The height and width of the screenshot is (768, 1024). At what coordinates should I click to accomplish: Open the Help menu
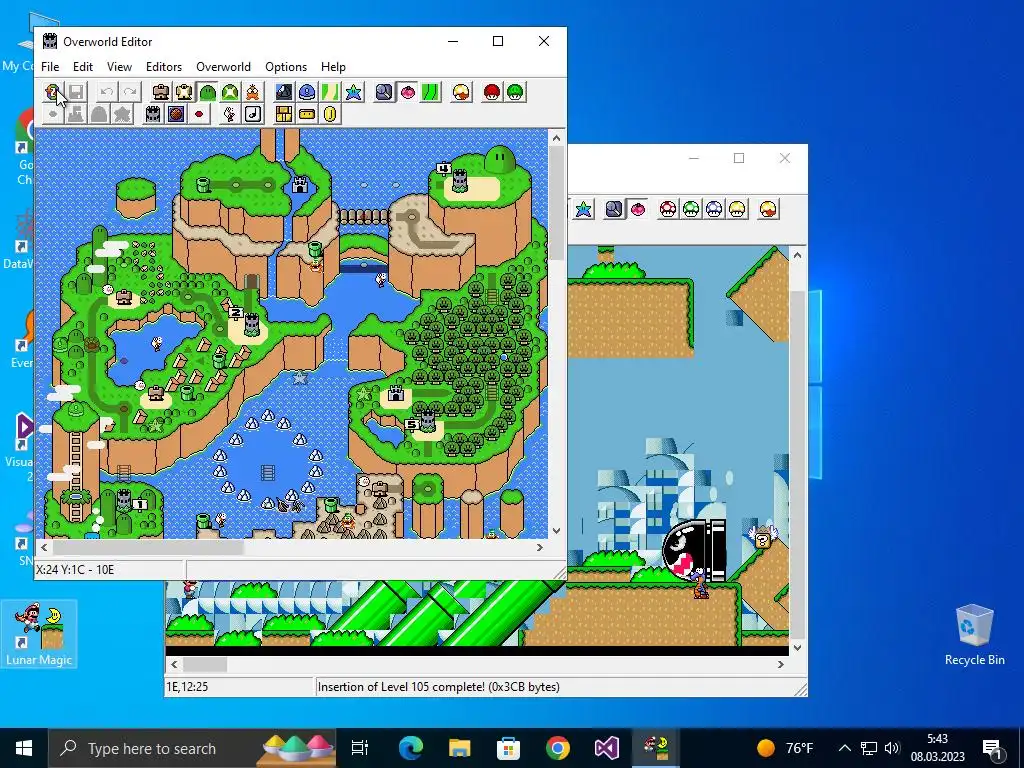coord(333,67)
